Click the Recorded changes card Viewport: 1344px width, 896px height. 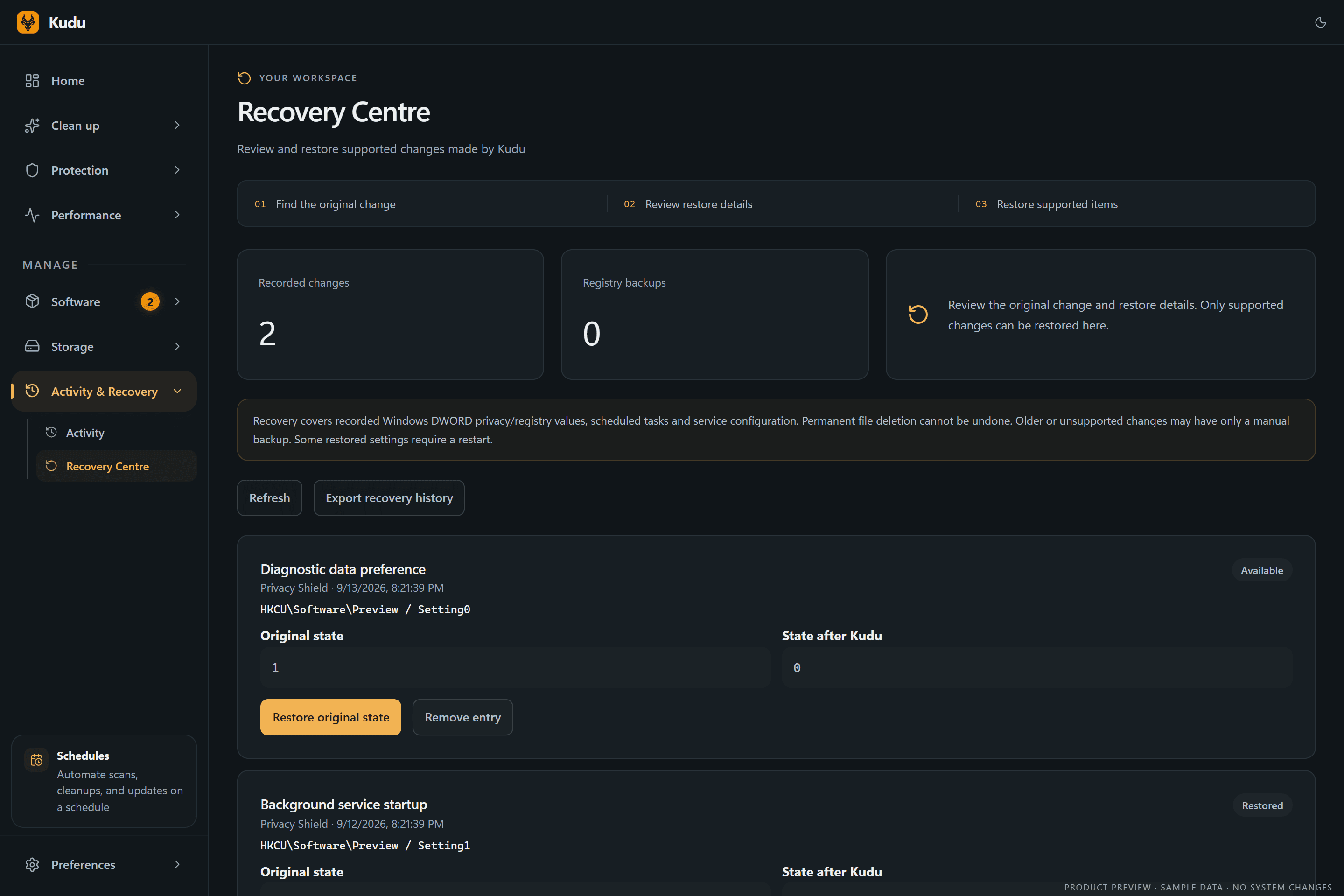[x=390, y=314]
